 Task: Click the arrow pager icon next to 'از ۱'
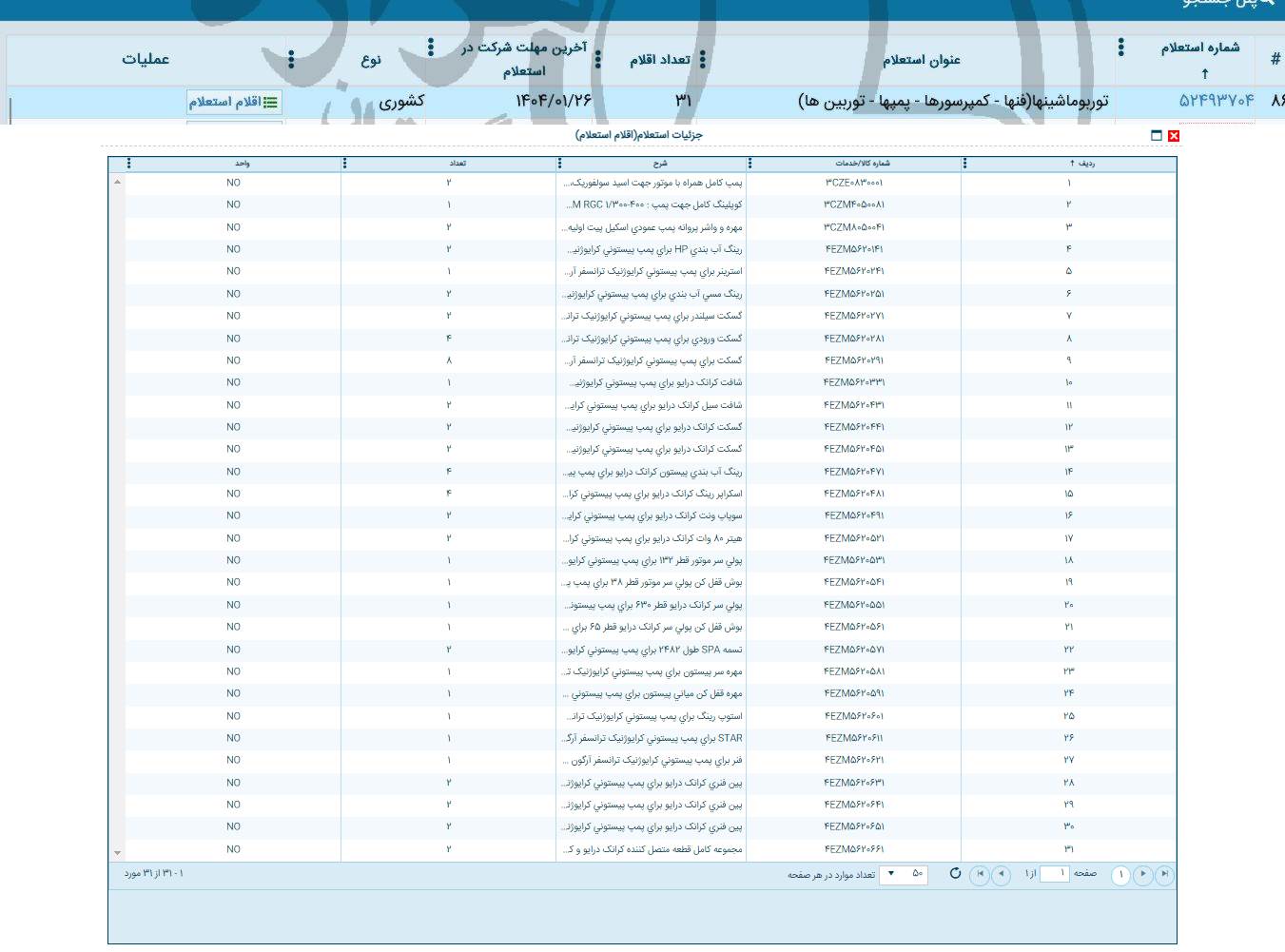tap(1001, 875)
